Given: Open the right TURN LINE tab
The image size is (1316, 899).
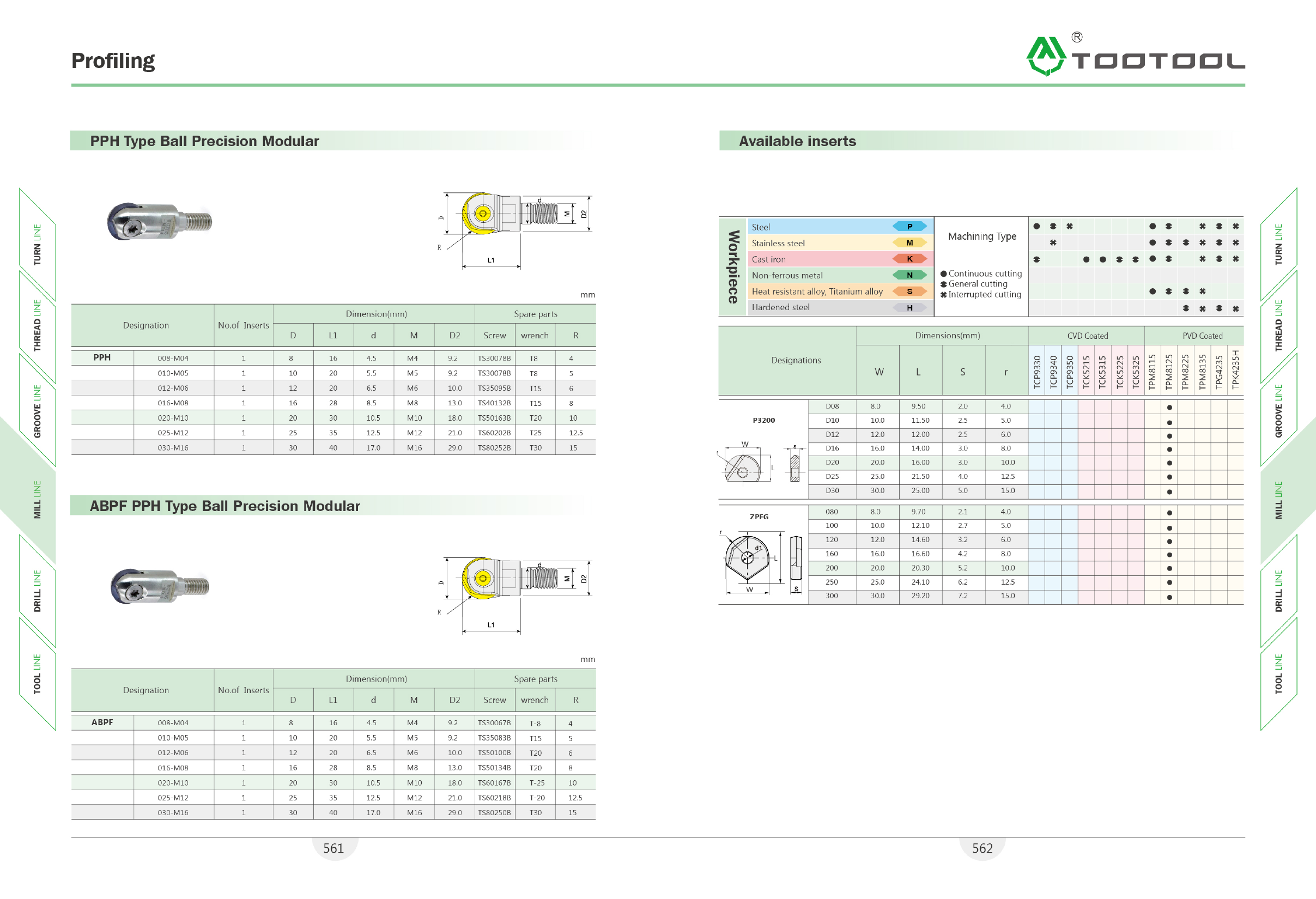Looking at the screenshot, I should [1278, 245].
